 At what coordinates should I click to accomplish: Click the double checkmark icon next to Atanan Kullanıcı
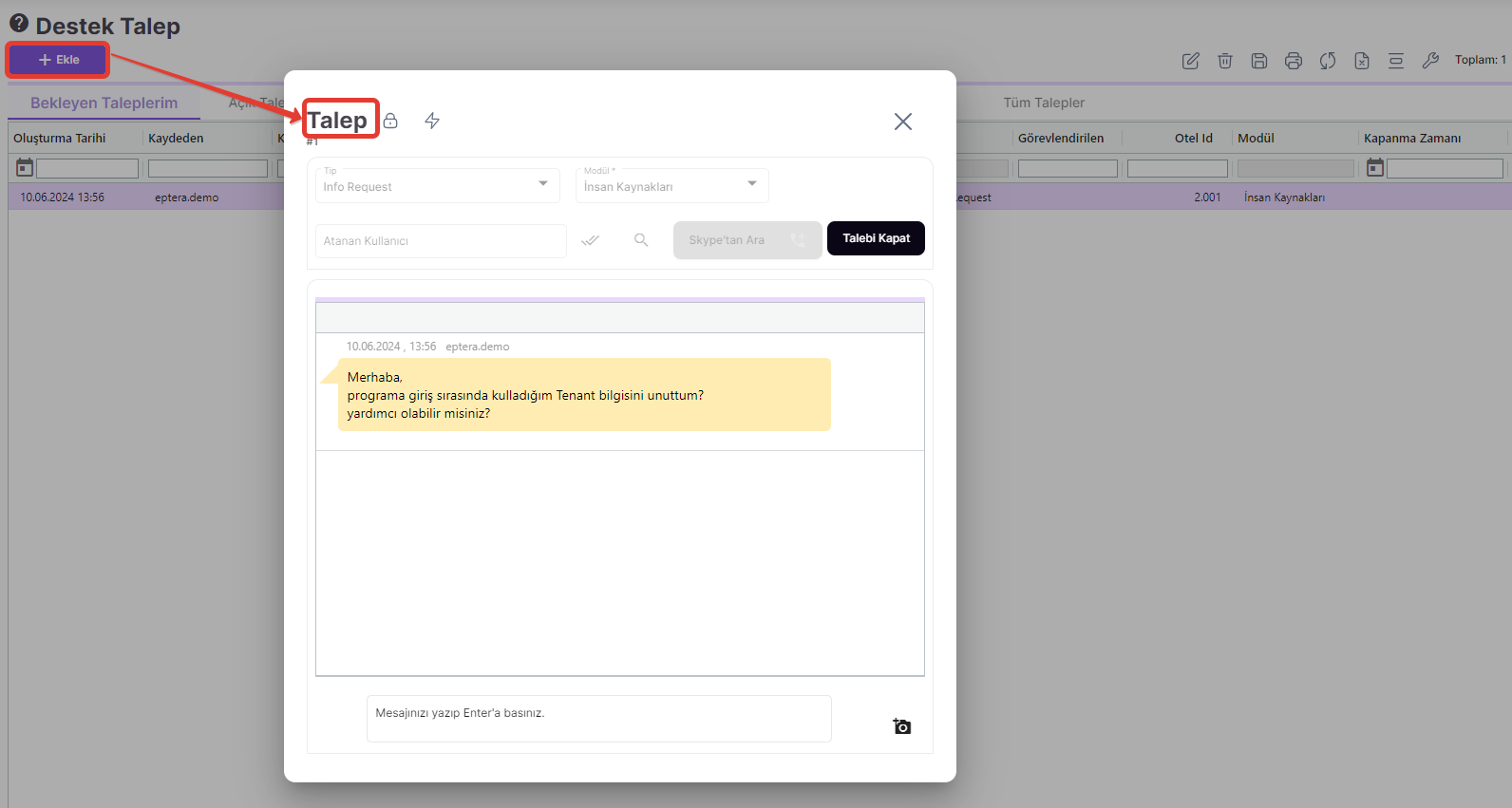[x=590, y=240]
